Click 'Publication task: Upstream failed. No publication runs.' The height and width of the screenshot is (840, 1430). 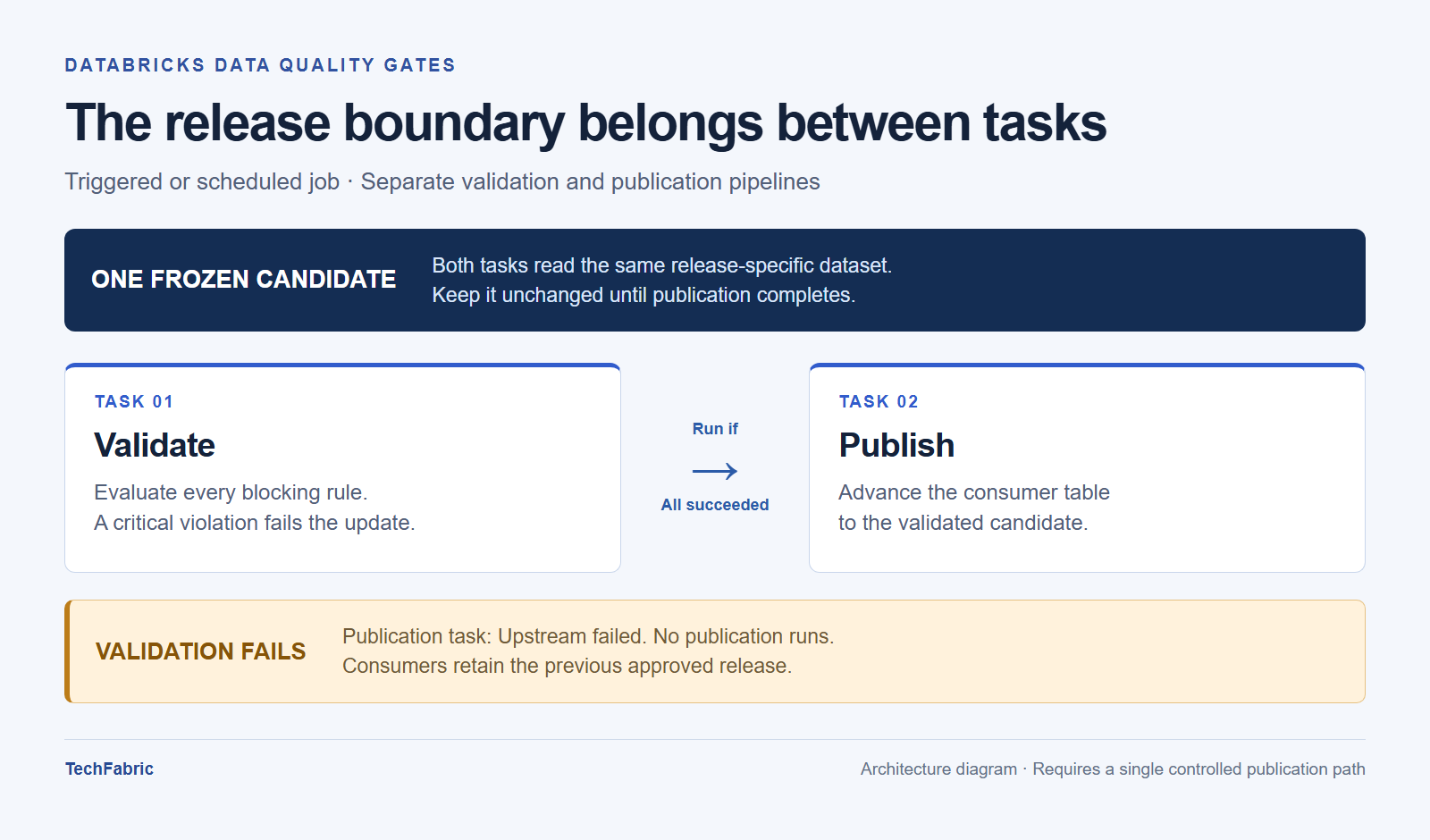pyautogui.click(x=588, y=636)
